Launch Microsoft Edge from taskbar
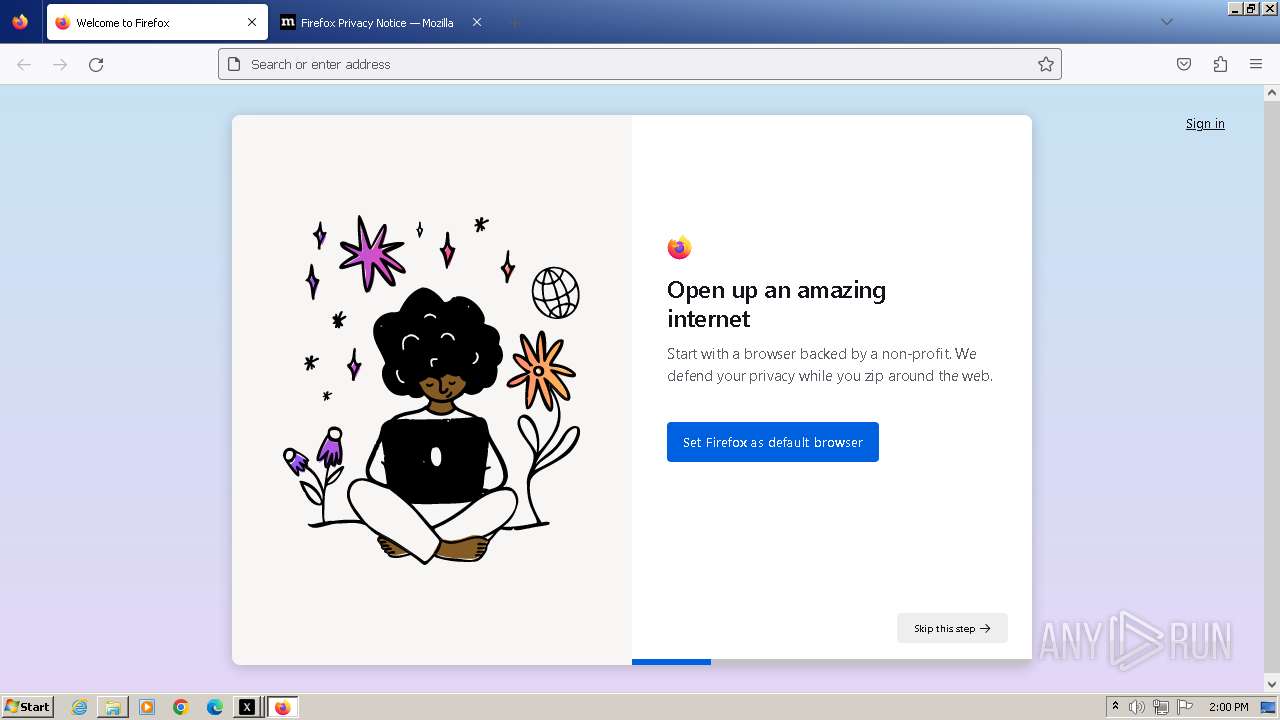Screen dimensions: 1280x720 tap(215, 707)
